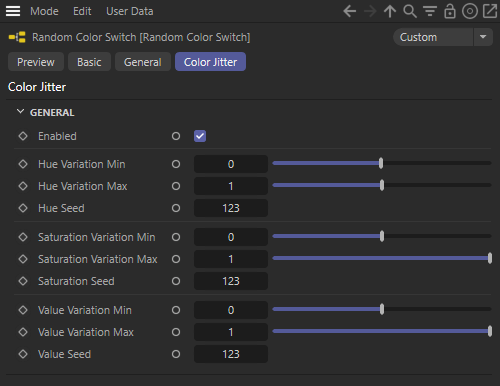Click the Saturation Variation Max slider handle
The image size is (500, 386).
click(x=490, y=258)
